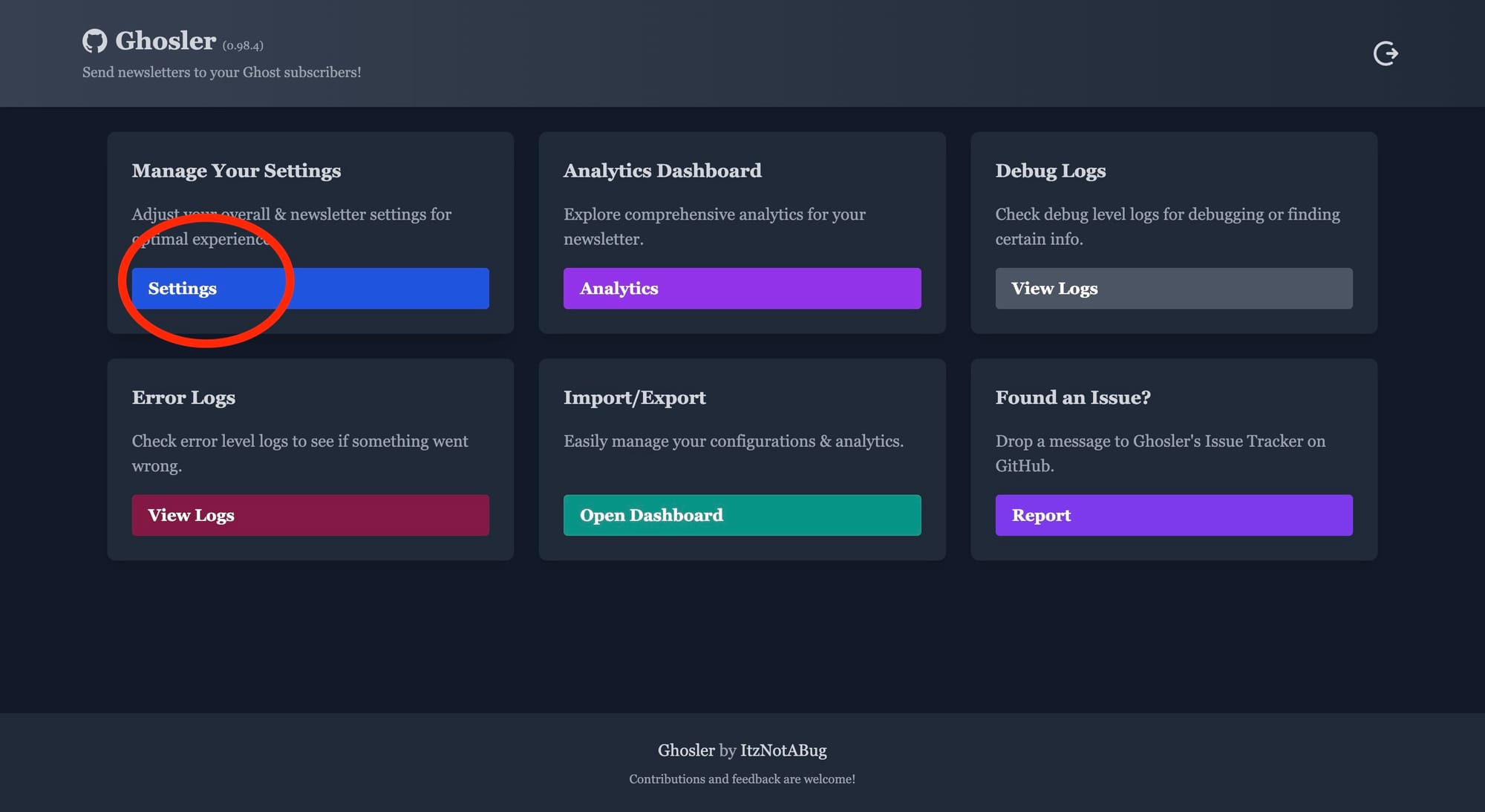The width and height of the screenshot is (1485, 812).
Task: Click the Found an Issue? heading
Action: click(1073, 398)
